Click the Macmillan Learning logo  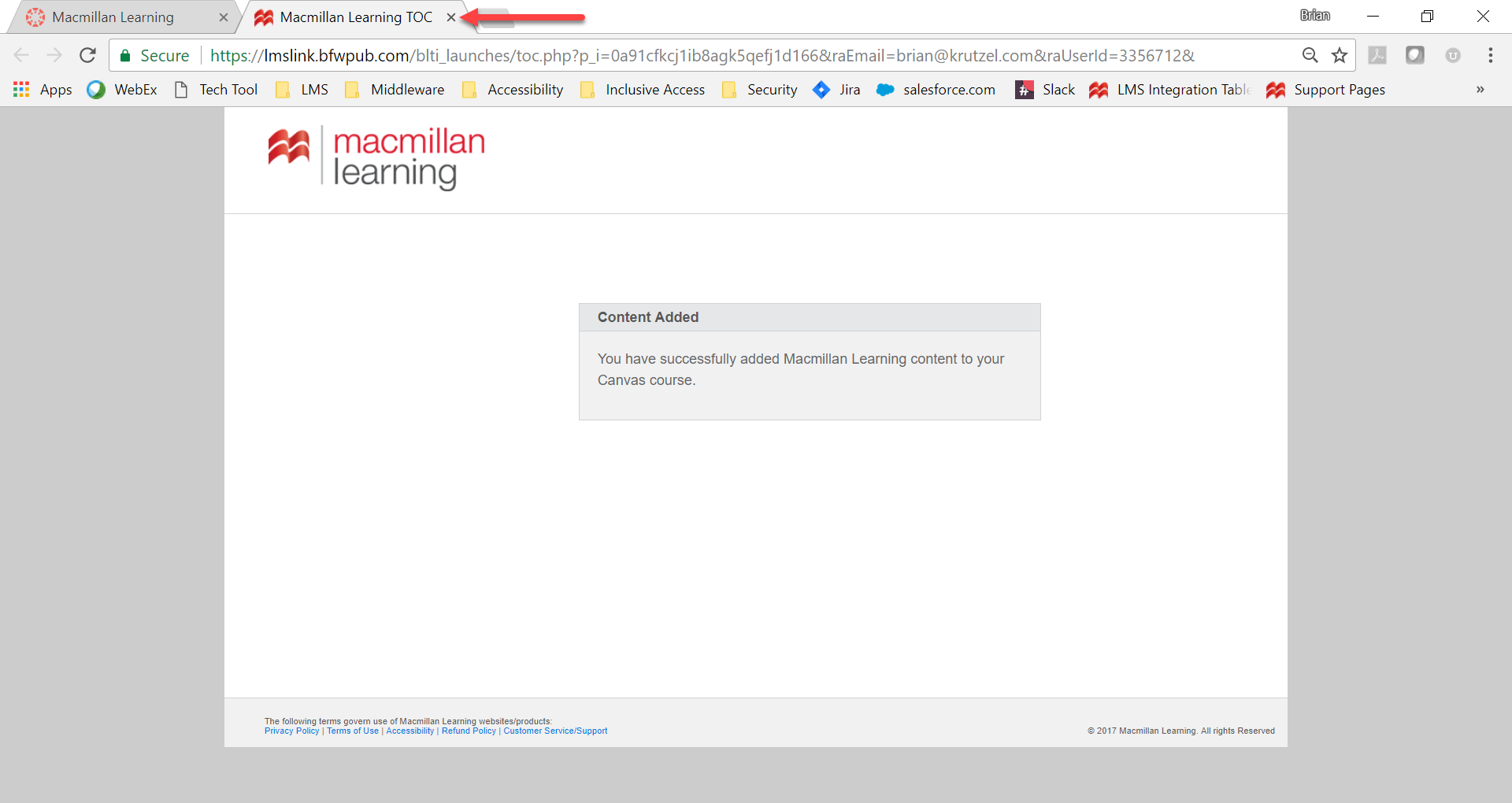(376, 157)
